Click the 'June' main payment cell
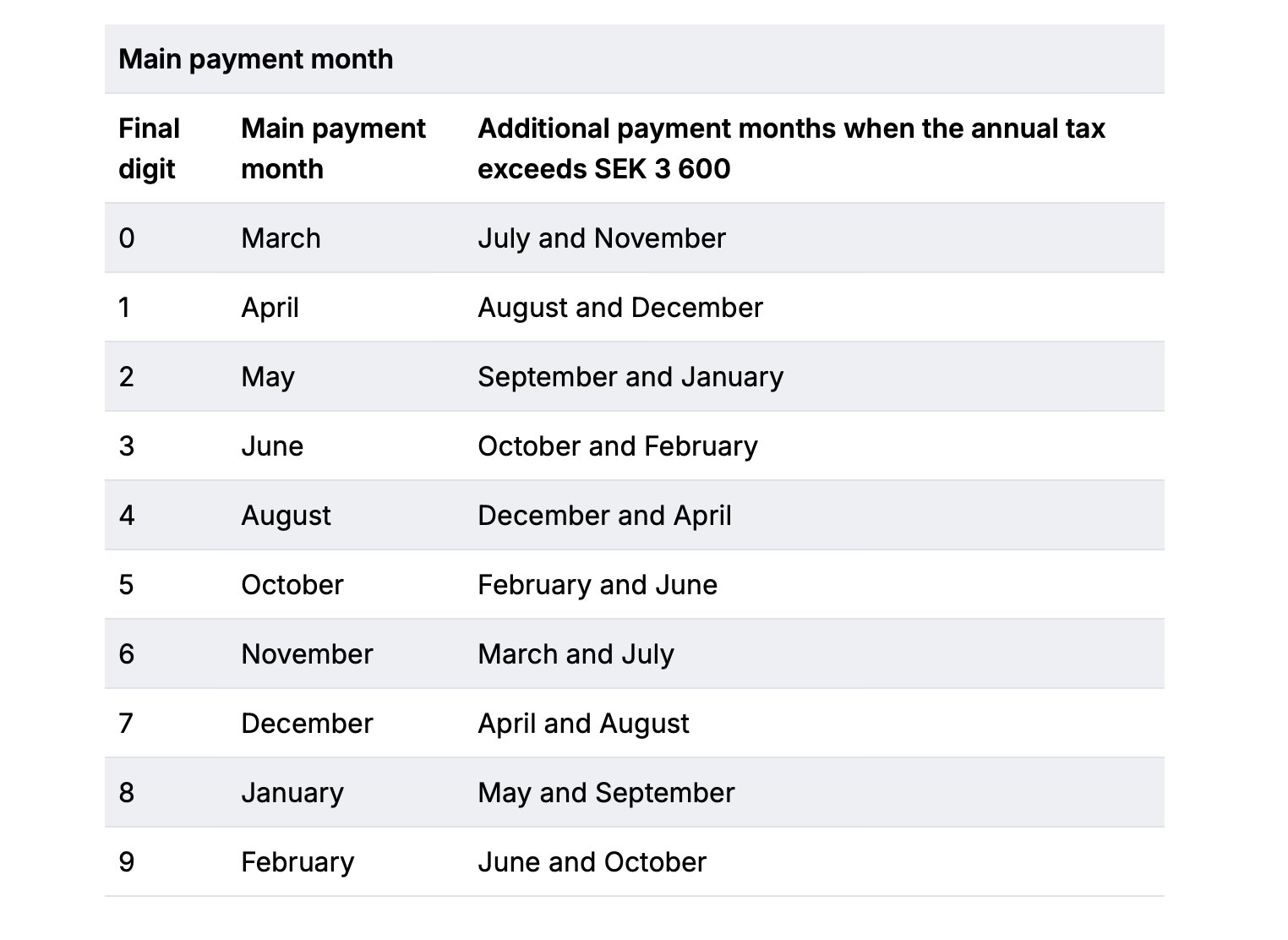 click(x=271, y=446)
